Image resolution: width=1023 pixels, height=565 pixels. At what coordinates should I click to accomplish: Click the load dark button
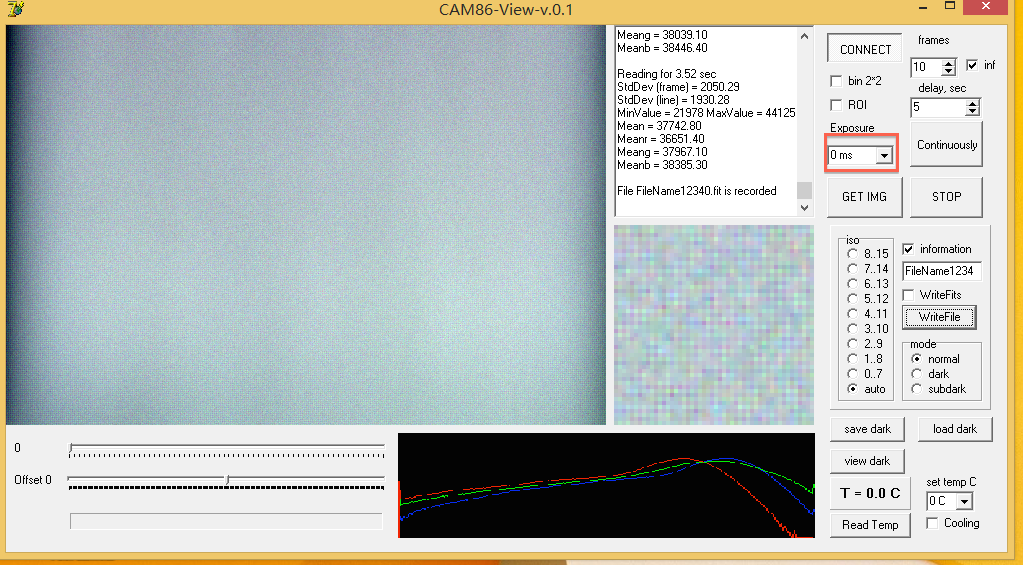[955, 429]
